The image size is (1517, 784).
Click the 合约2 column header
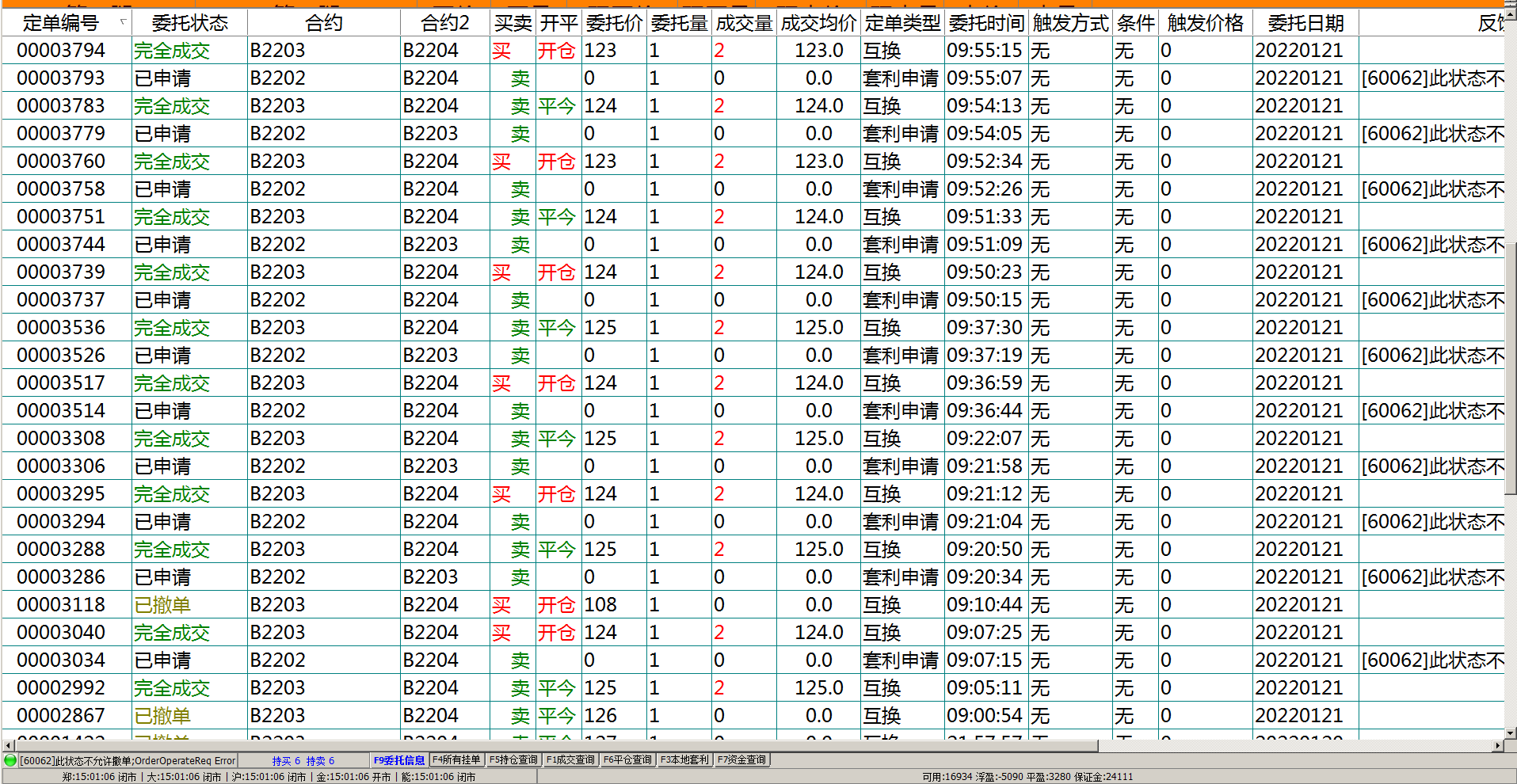[444, 23]
